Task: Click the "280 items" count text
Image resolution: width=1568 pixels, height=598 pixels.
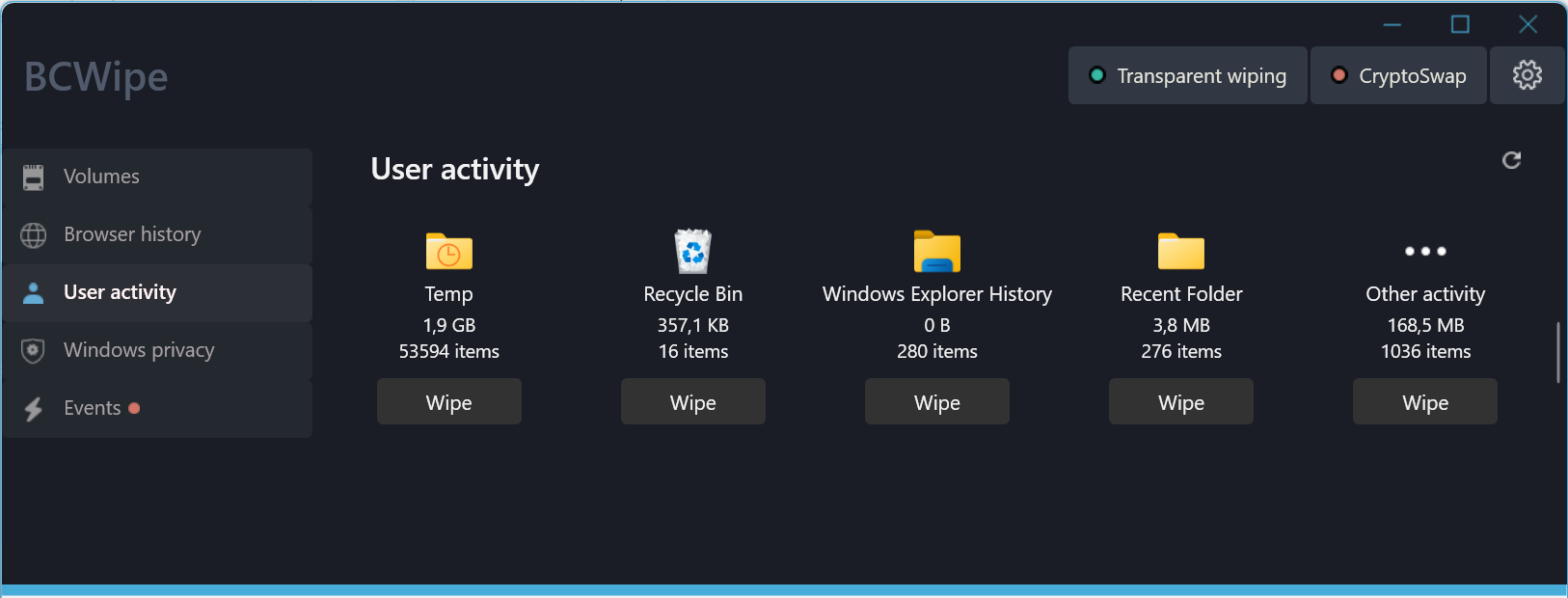Action: (x=937, y=351)
